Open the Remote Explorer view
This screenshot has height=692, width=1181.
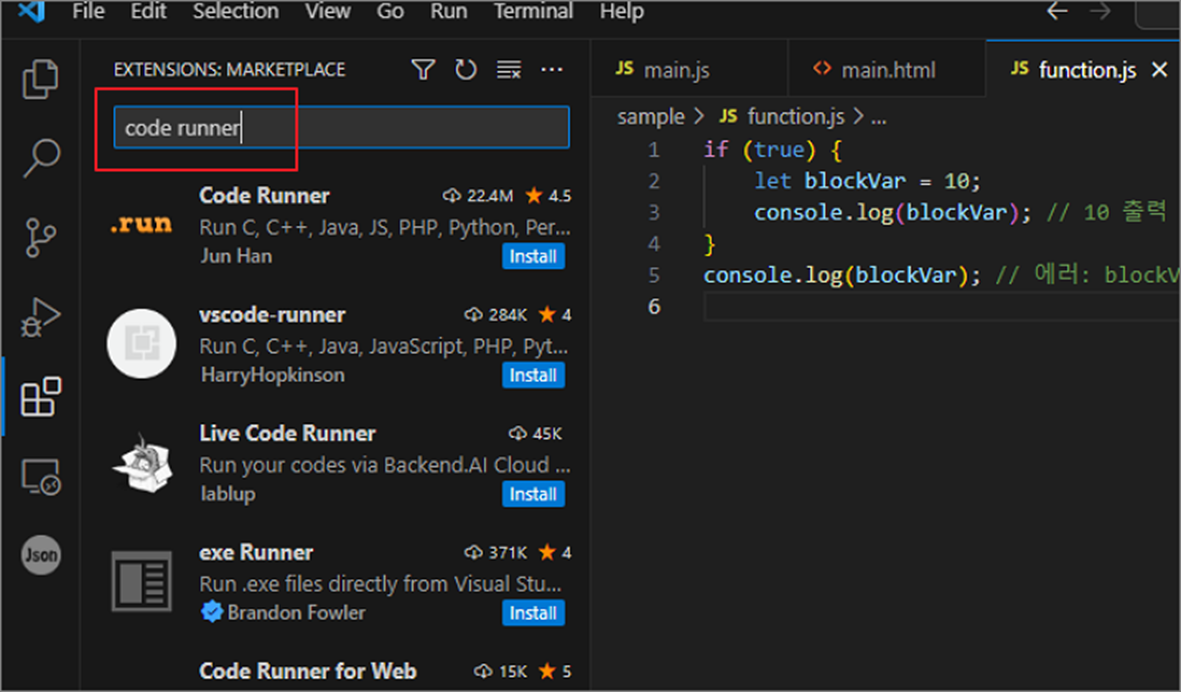pos(41,477)
